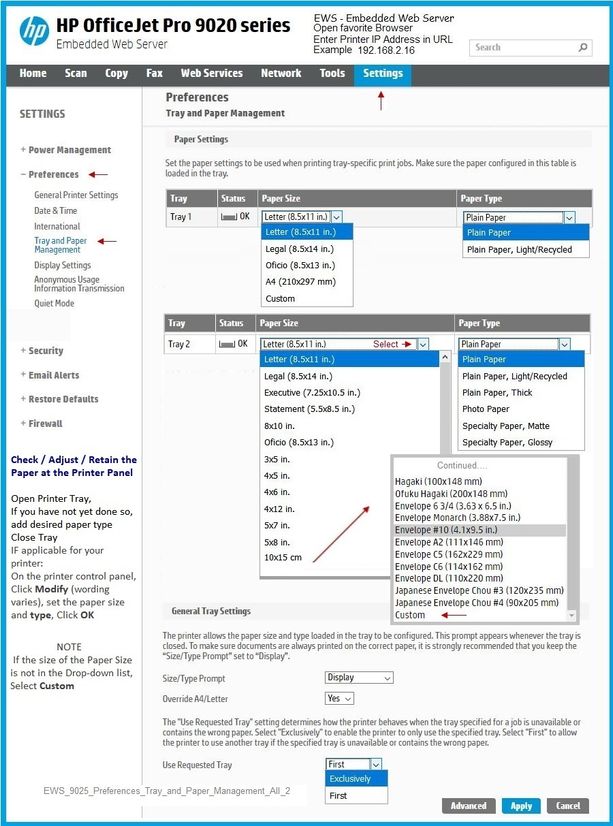Choose Legal (8.5x14 in.) in Tray 1 list

pos(307,249)
